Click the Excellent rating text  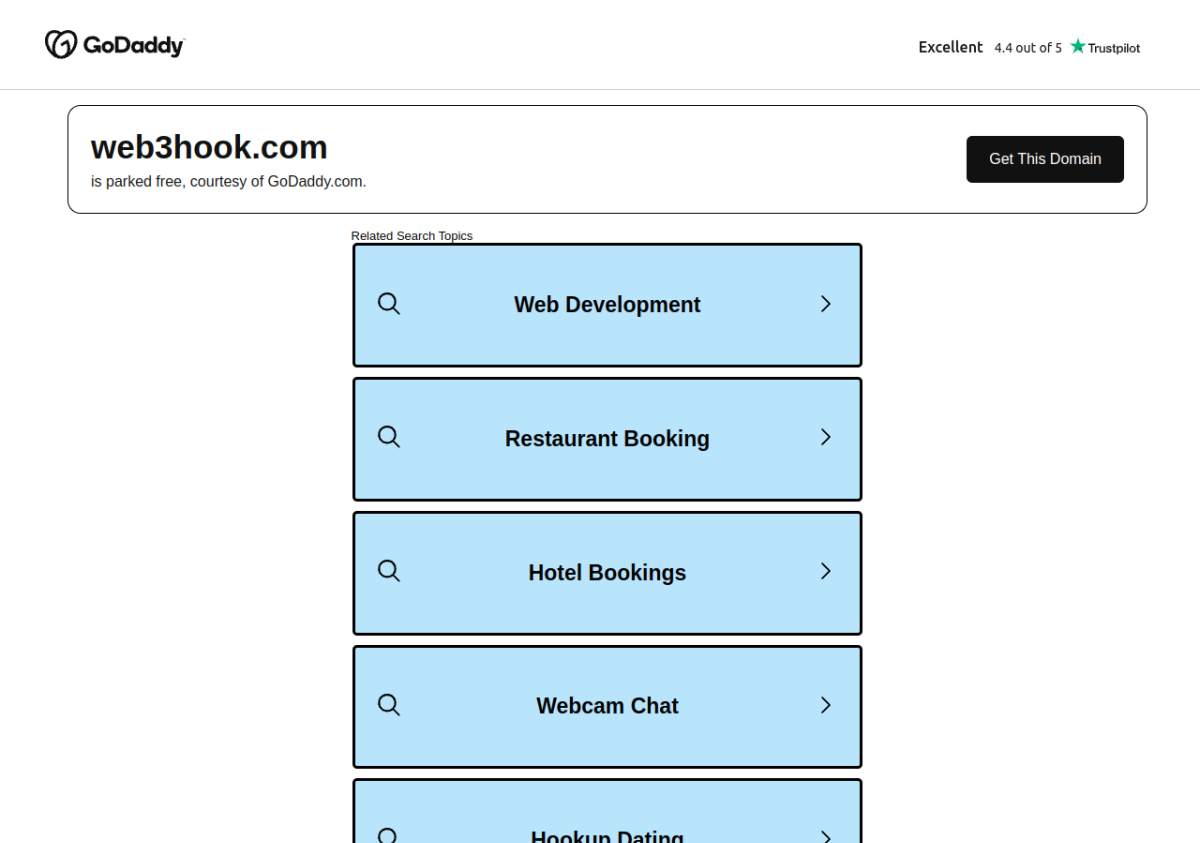950,47
